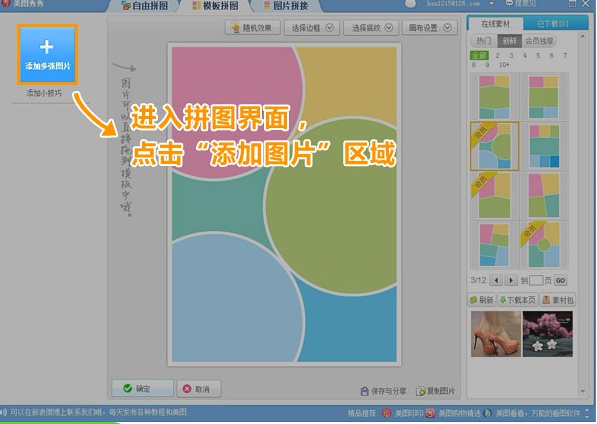Viewport: 597px width, 424px height.
Task: Select the 已下载[0] tab
Action: point(552,24)
